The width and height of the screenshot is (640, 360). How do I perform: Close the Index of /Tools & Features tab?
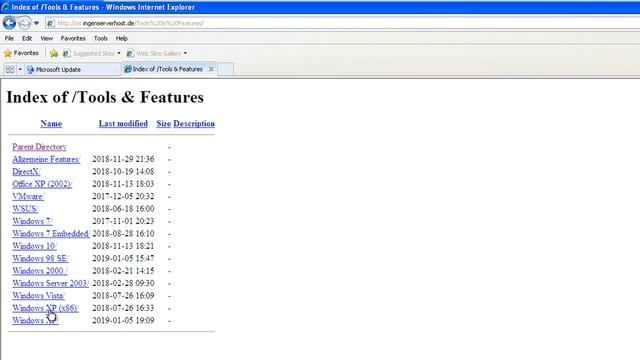(x=211, y=69)
